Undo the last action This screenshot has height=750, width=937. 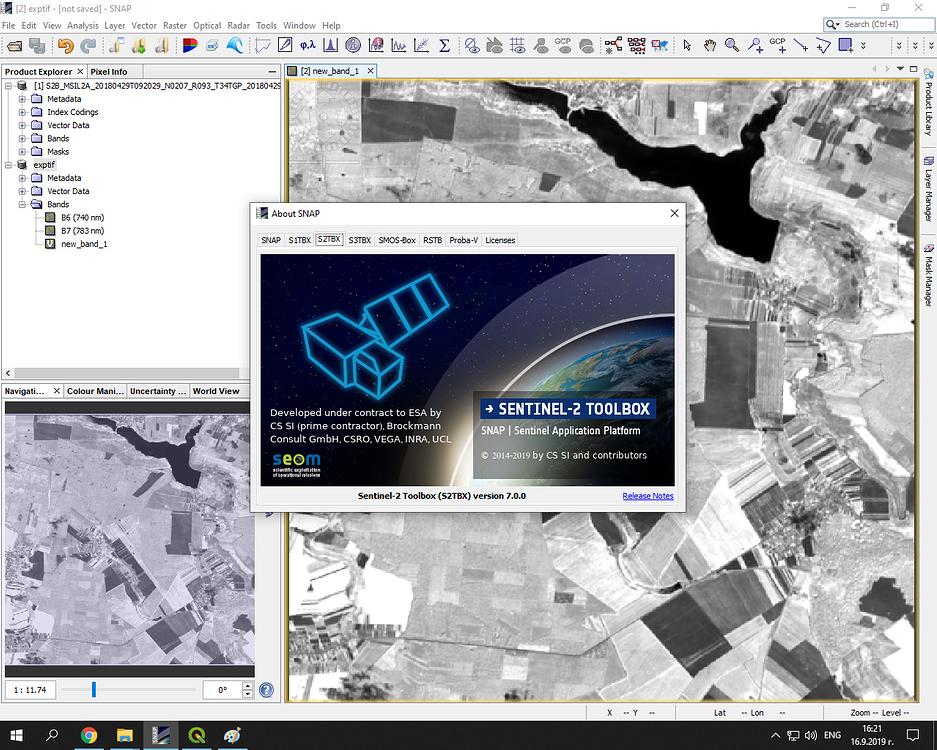coord(63,45)
